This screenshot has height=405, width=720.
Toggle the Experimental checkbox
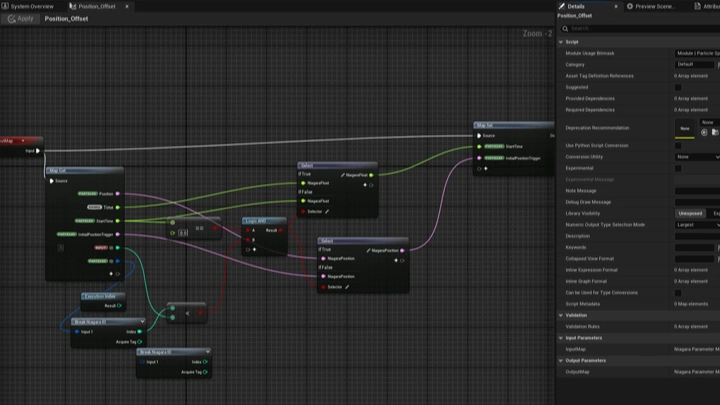tap(678, 168)
